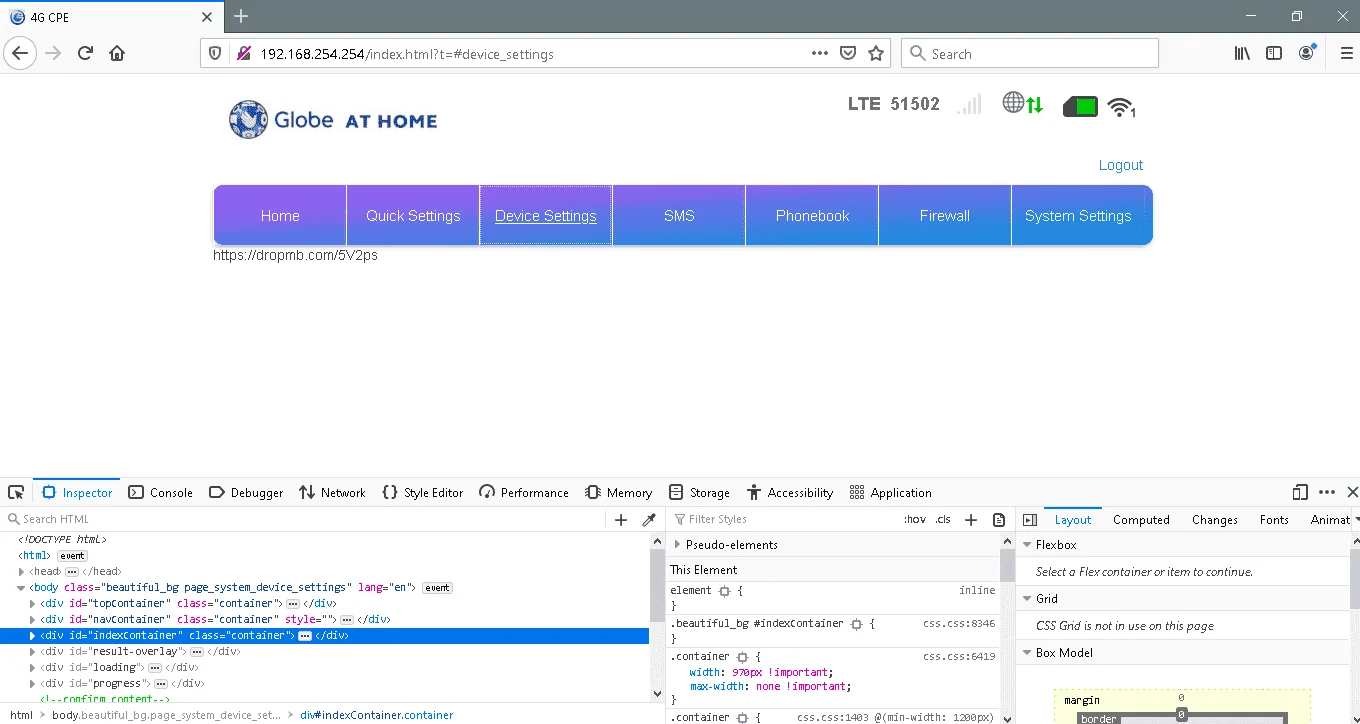
Task: Toggle the .cls class panel
Action: (x=943, y=520)
